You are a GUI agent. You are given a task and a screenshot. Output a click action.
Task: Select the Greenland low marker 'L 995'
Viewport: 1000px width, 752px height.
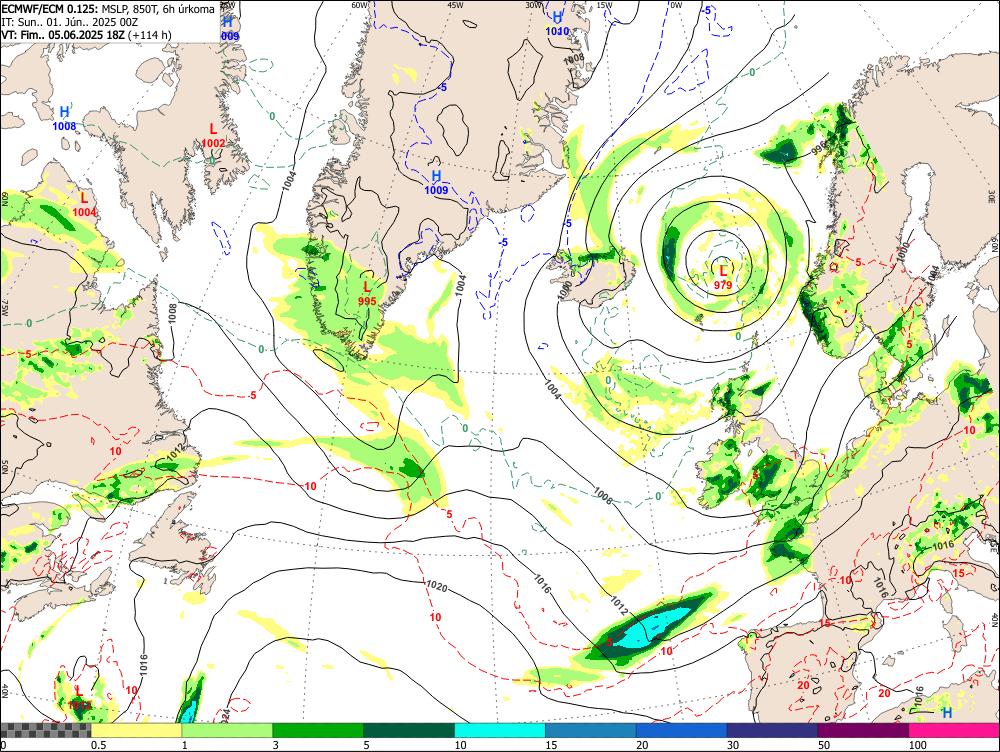point(367,293)
